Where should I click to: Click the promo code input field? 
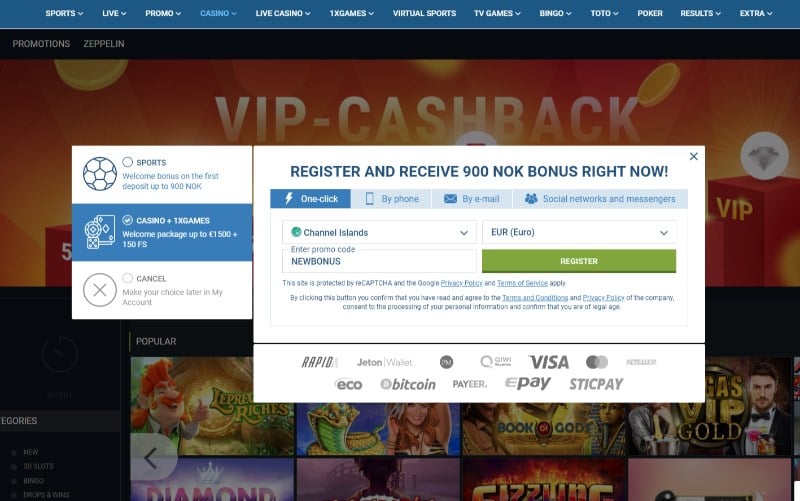pos(379,261)
